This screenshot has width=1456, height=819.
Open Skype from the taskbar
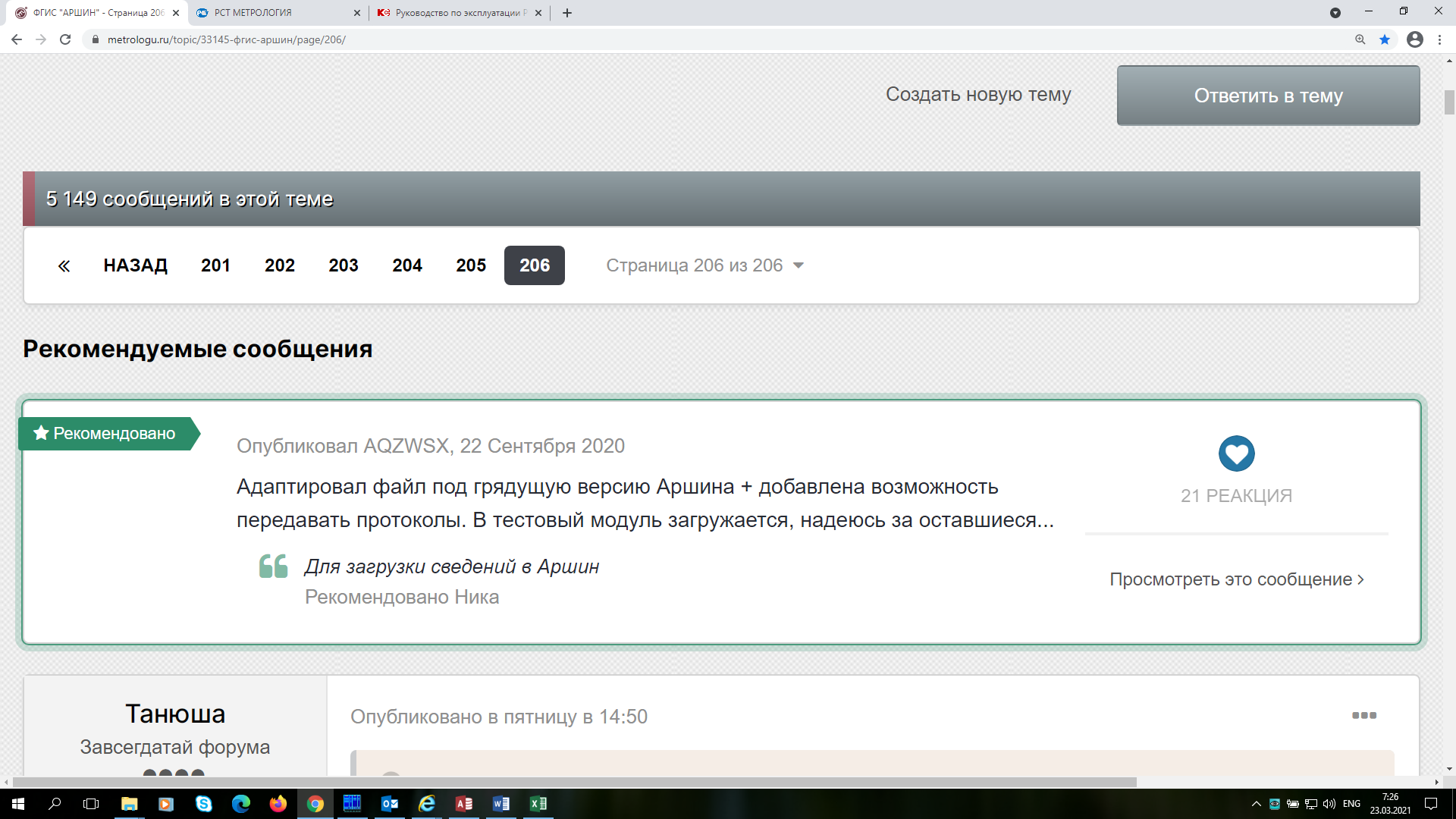point(204,804)
